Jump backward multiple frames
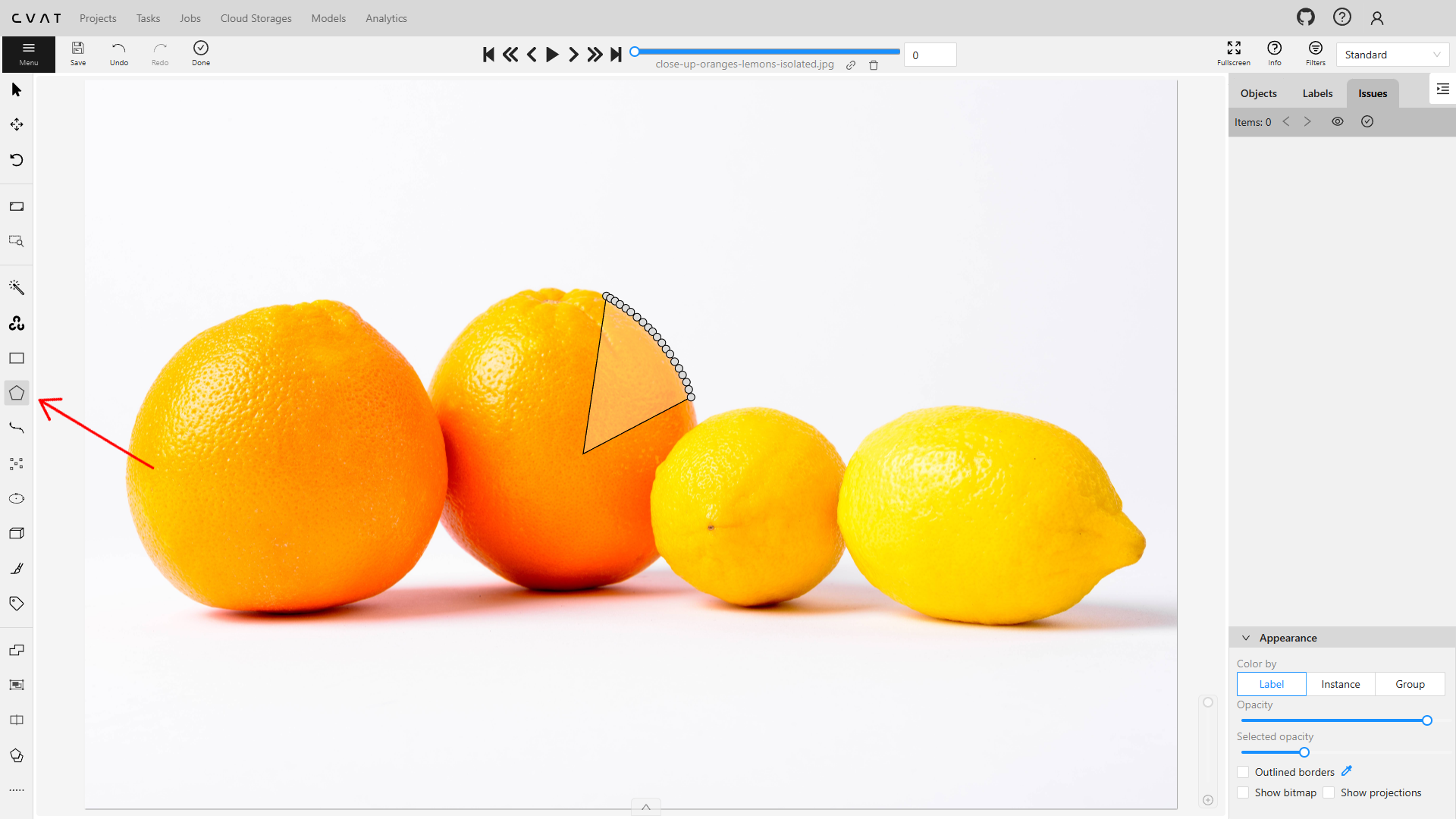 pyautogui.click(x=510, y=55)
